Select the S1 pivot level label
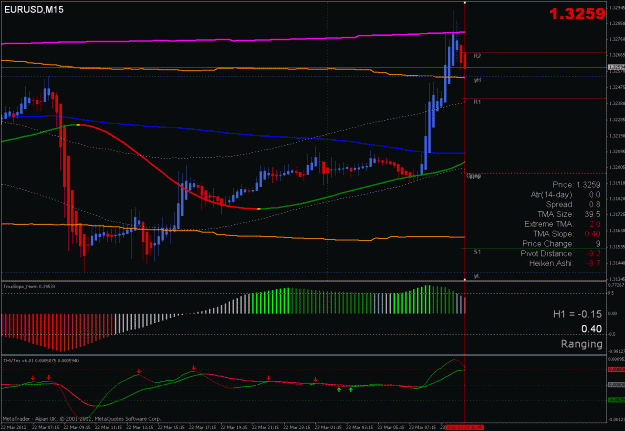625x431 pixels. [477, 252]
